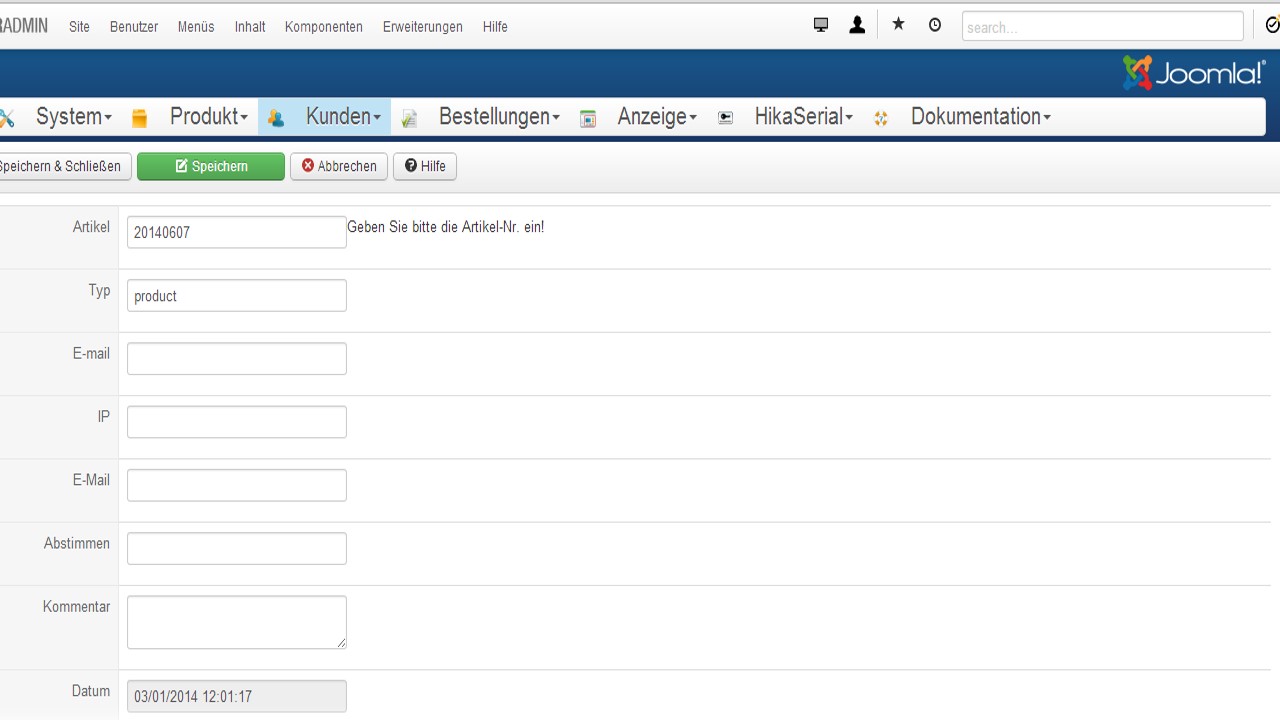Click the orange dots icon beside Dokumentation
This screenshot has width=1280, height=720.
(881, 118)
